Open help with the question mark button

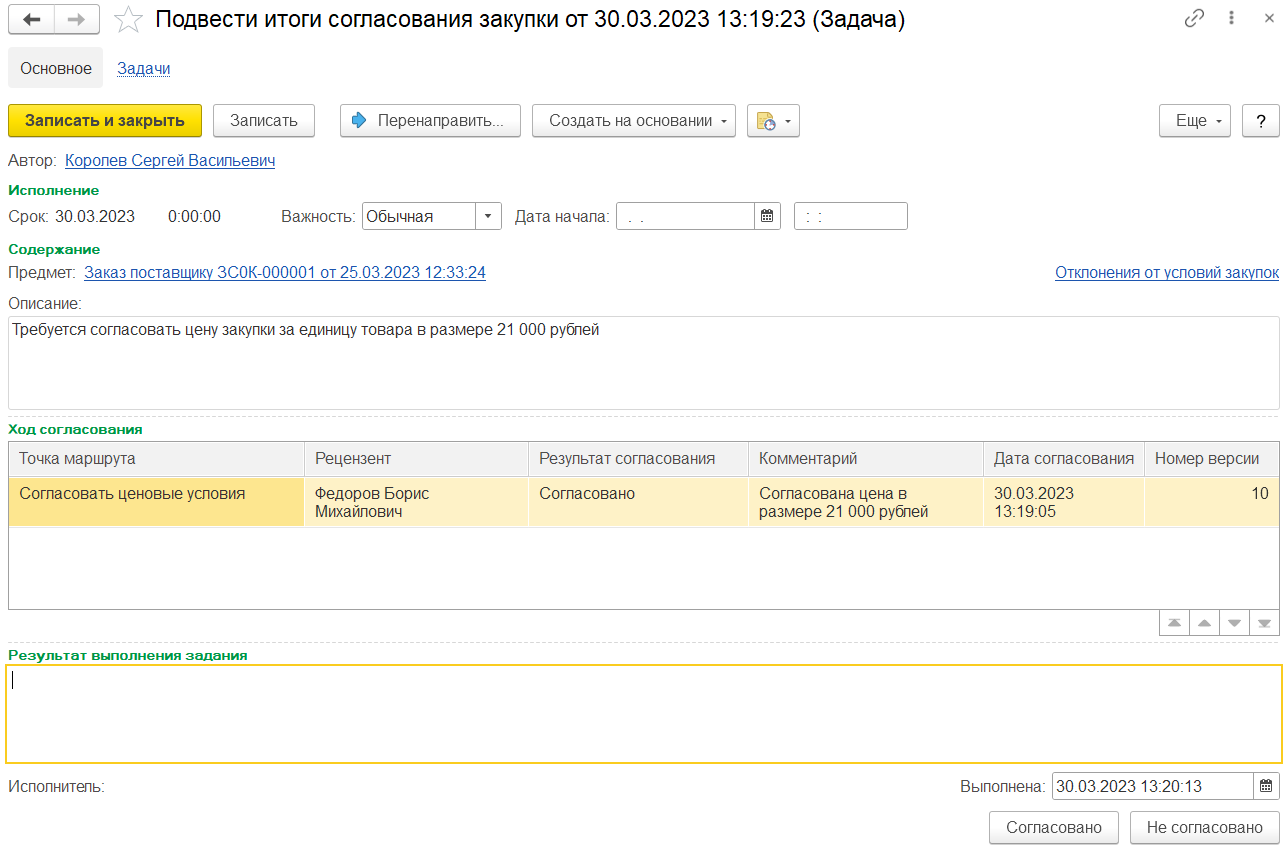1261,120
